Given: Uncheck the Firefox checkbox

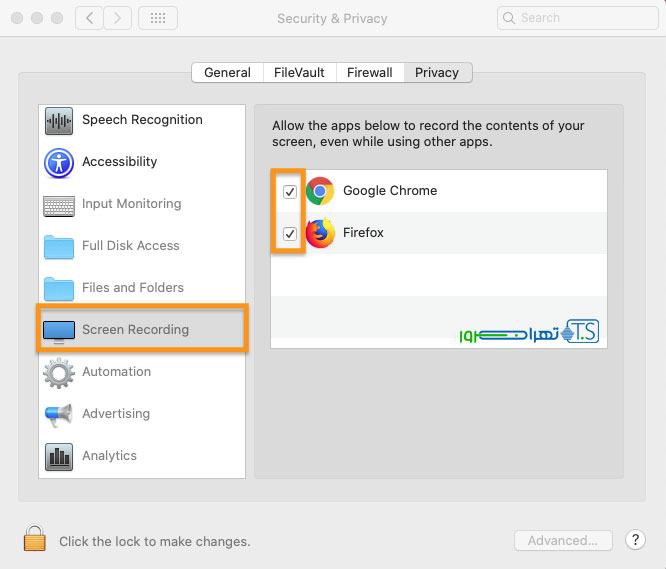Looking at the screenshot, I should tap(290, 234).
